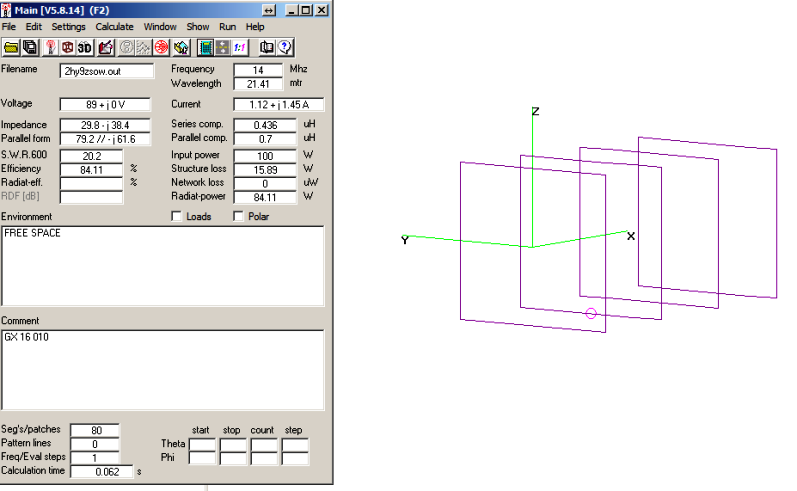Image resolution: width=797 pixels, height=491 pixels.
Task: Open the Calculate menu
Action: pyautogui.click(x=114, y=27)
